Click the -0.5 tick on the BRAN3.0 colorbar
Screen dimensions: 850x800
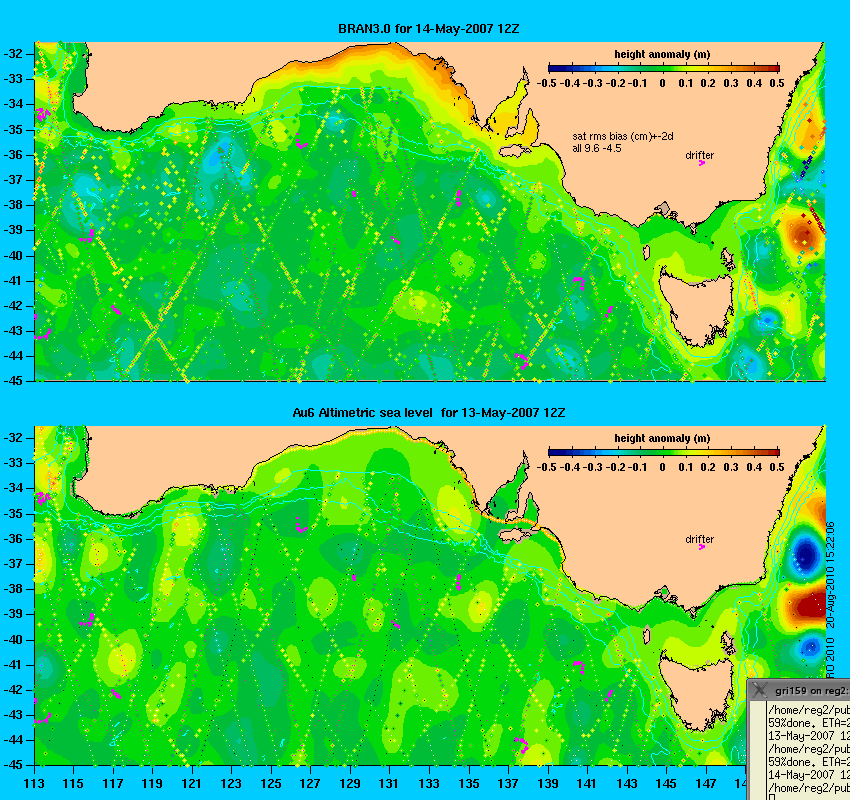click(x=546, y=83)
